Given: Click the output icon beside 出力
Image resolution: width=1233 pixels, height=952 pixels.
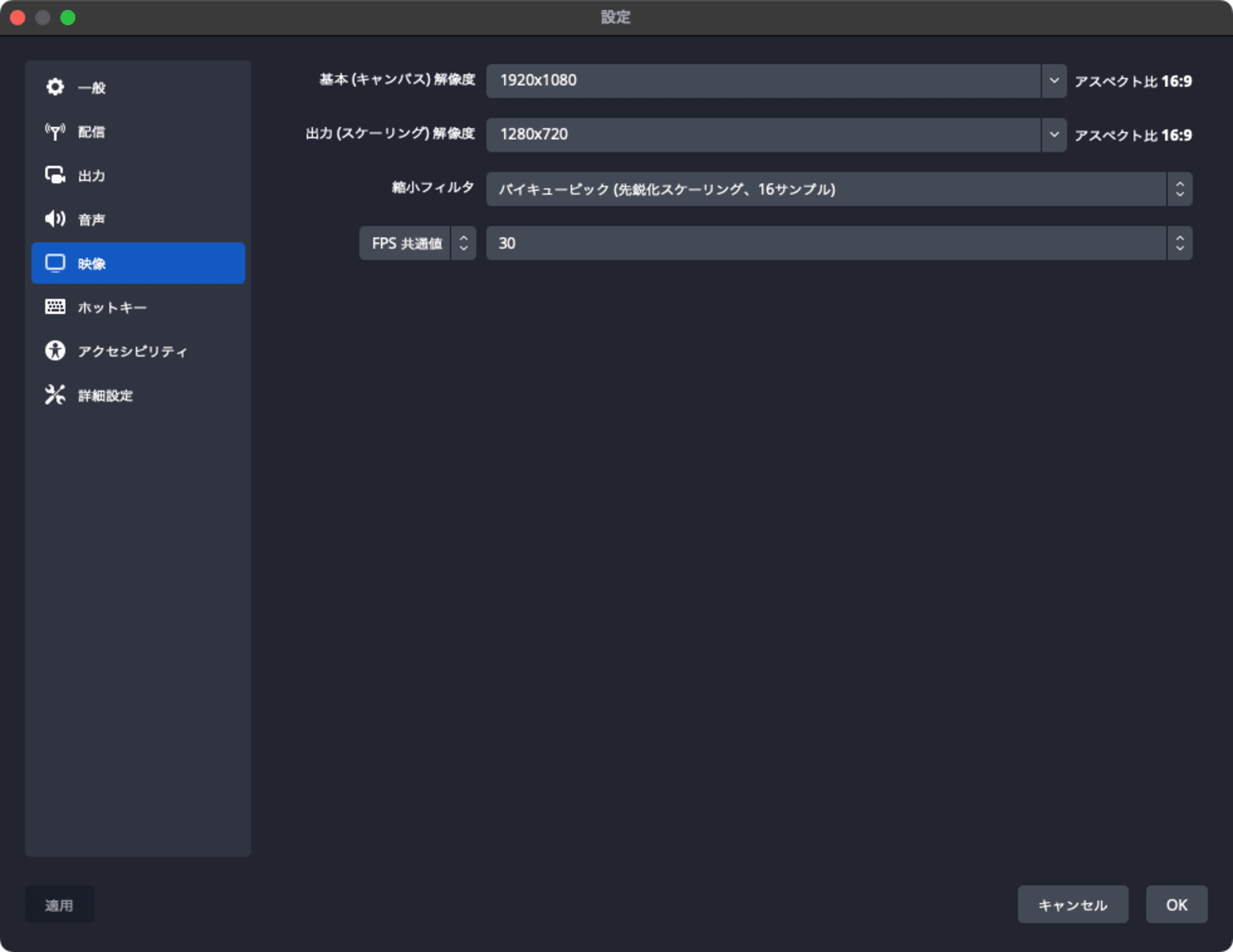Looking at the screenshot, I should pos(55,176).
